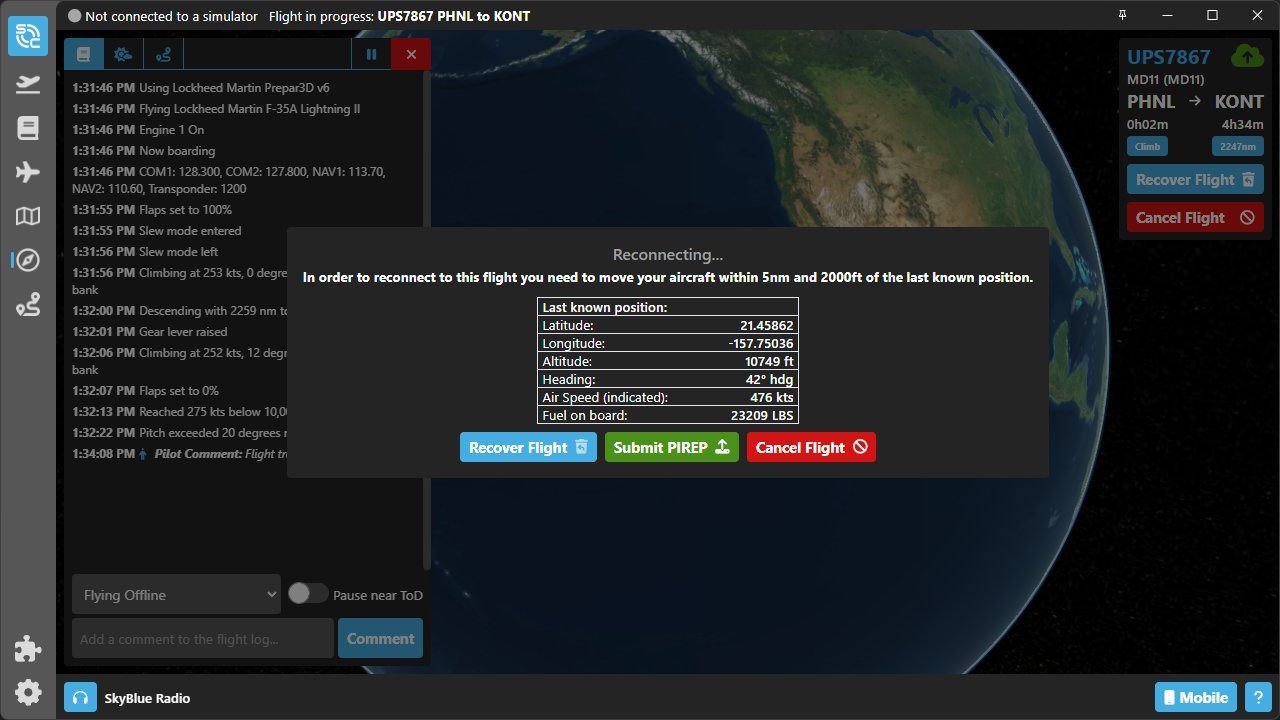Click the flight log comment input field
Screen dimensions: 1280x720
pos(203,638)
